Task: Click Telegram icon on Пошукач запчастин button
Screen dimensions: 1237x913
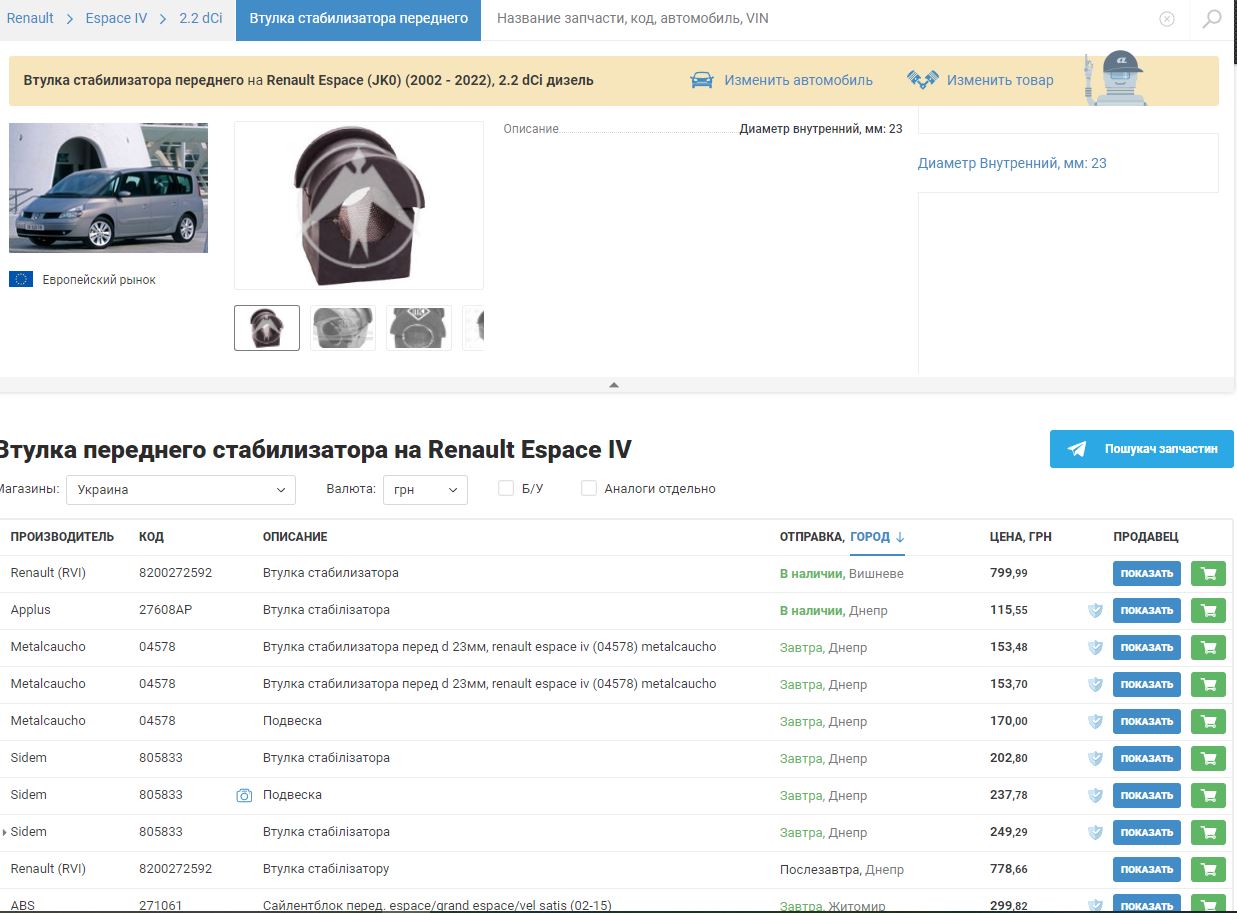Action: [1077, 449]
